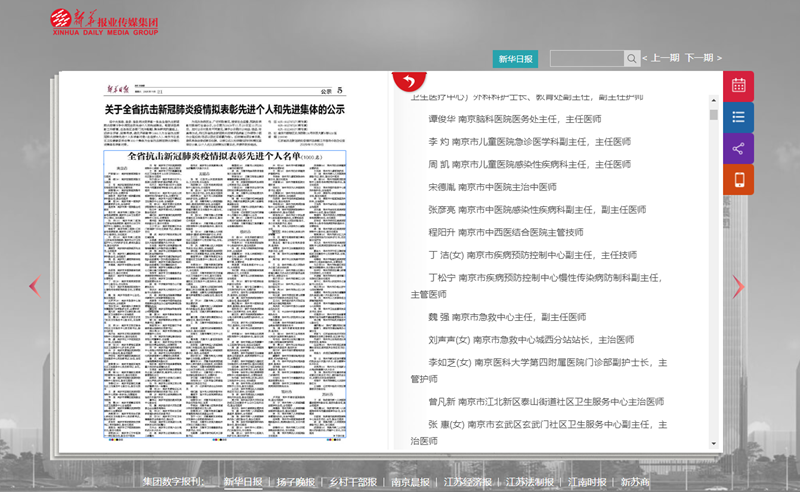Image resolution: width=800 pixels, height=492 pixels.
Task: Open the page list icon
Action: pyautogui.click(x=738, y=117)
